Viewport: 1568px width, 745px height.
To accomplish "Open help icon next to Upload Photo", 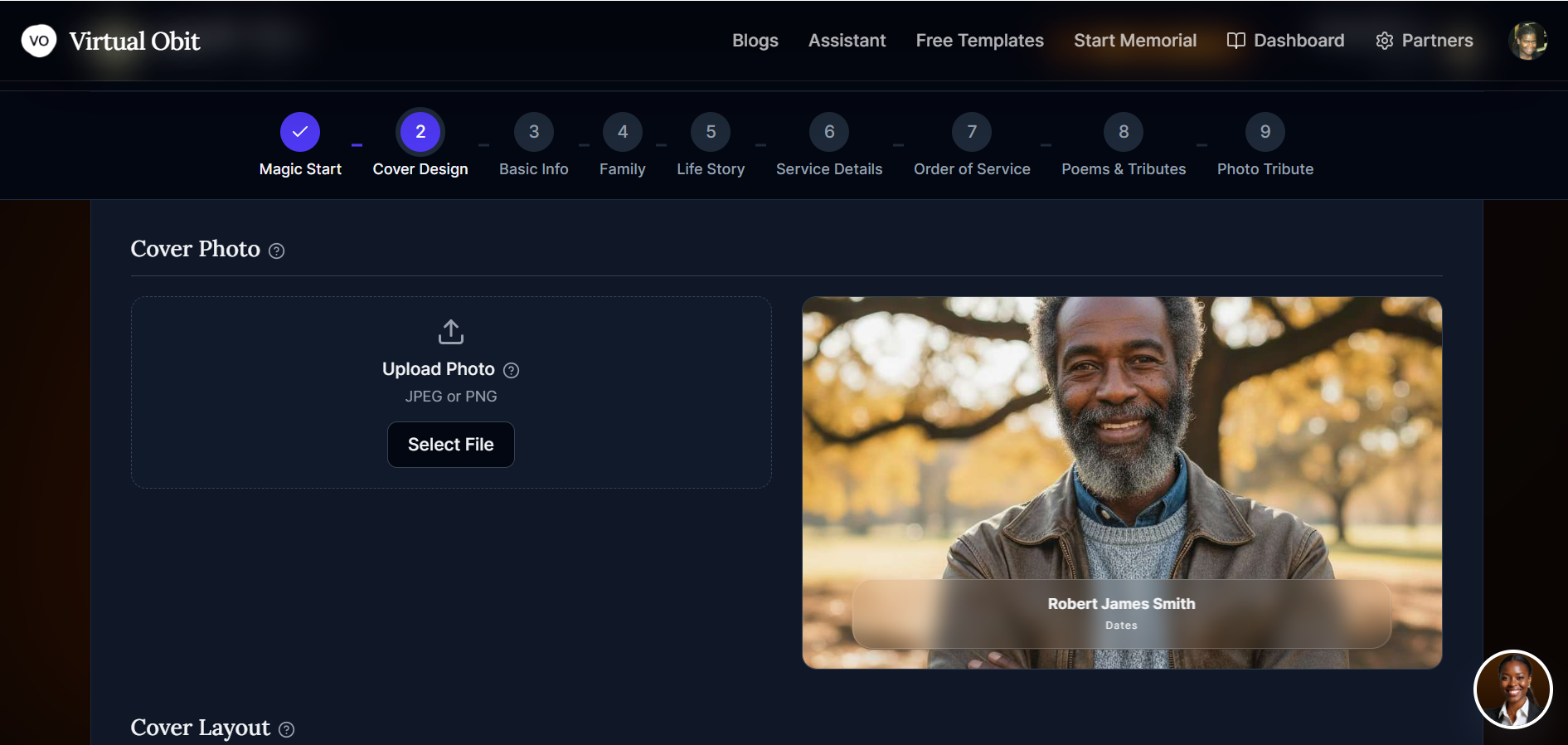I will pyautogui.click(x=512, y=371).
